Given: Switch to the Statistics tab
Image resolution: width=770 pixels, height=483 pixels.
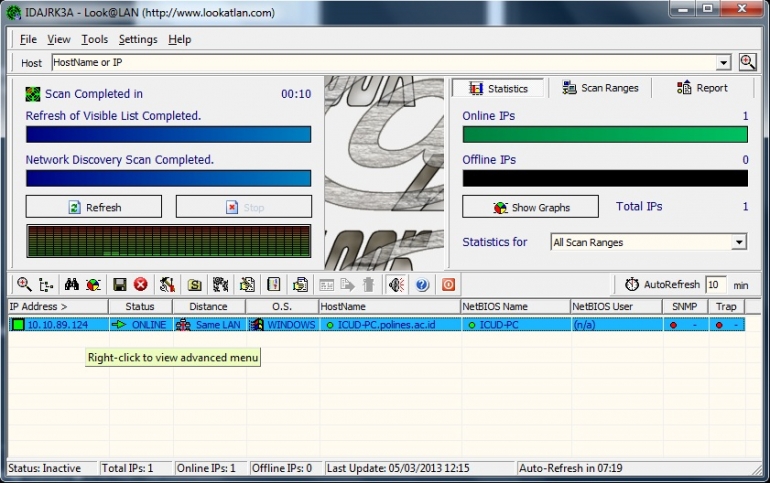Looking at the screenshot, I should [498, 88].
